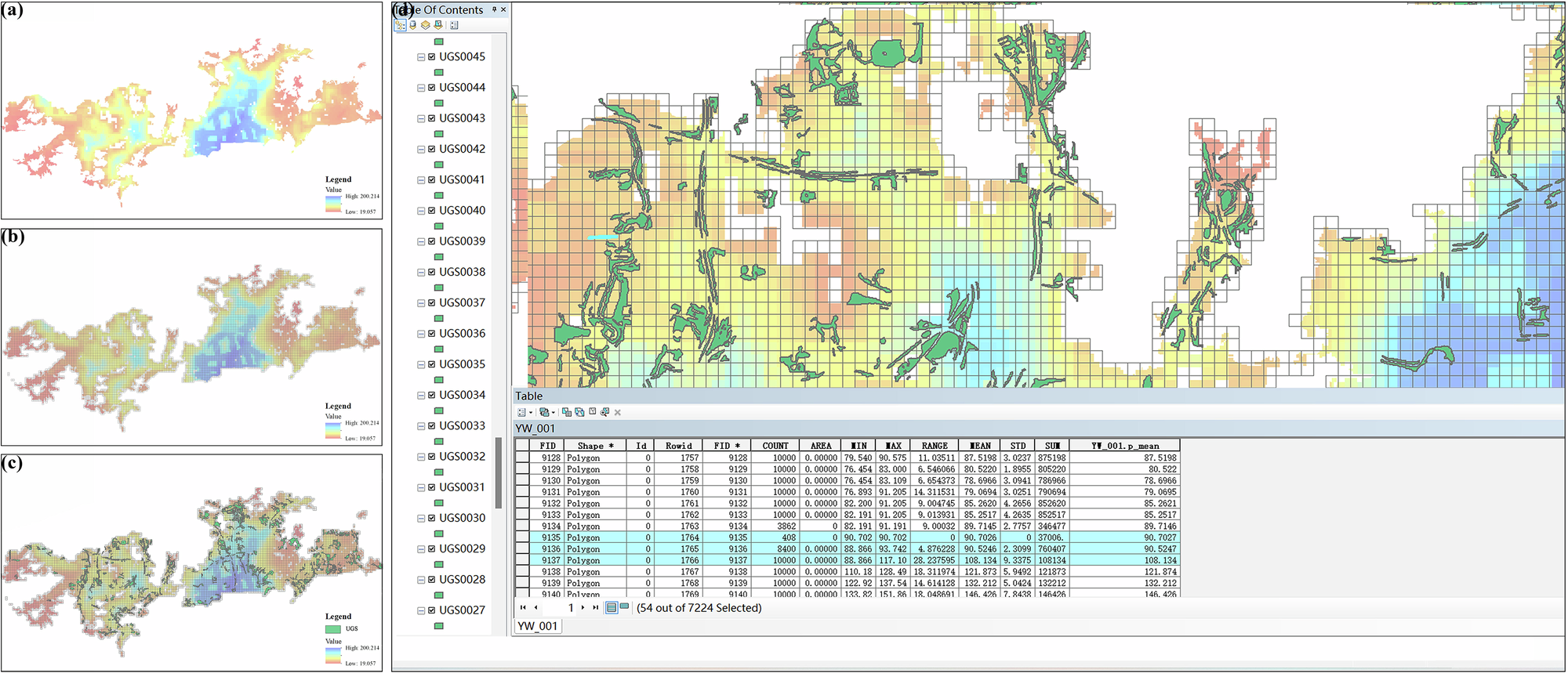This screenshot has width=1568, height=673.
Task: Click List By Visibility icon
Action: (425, 25)
